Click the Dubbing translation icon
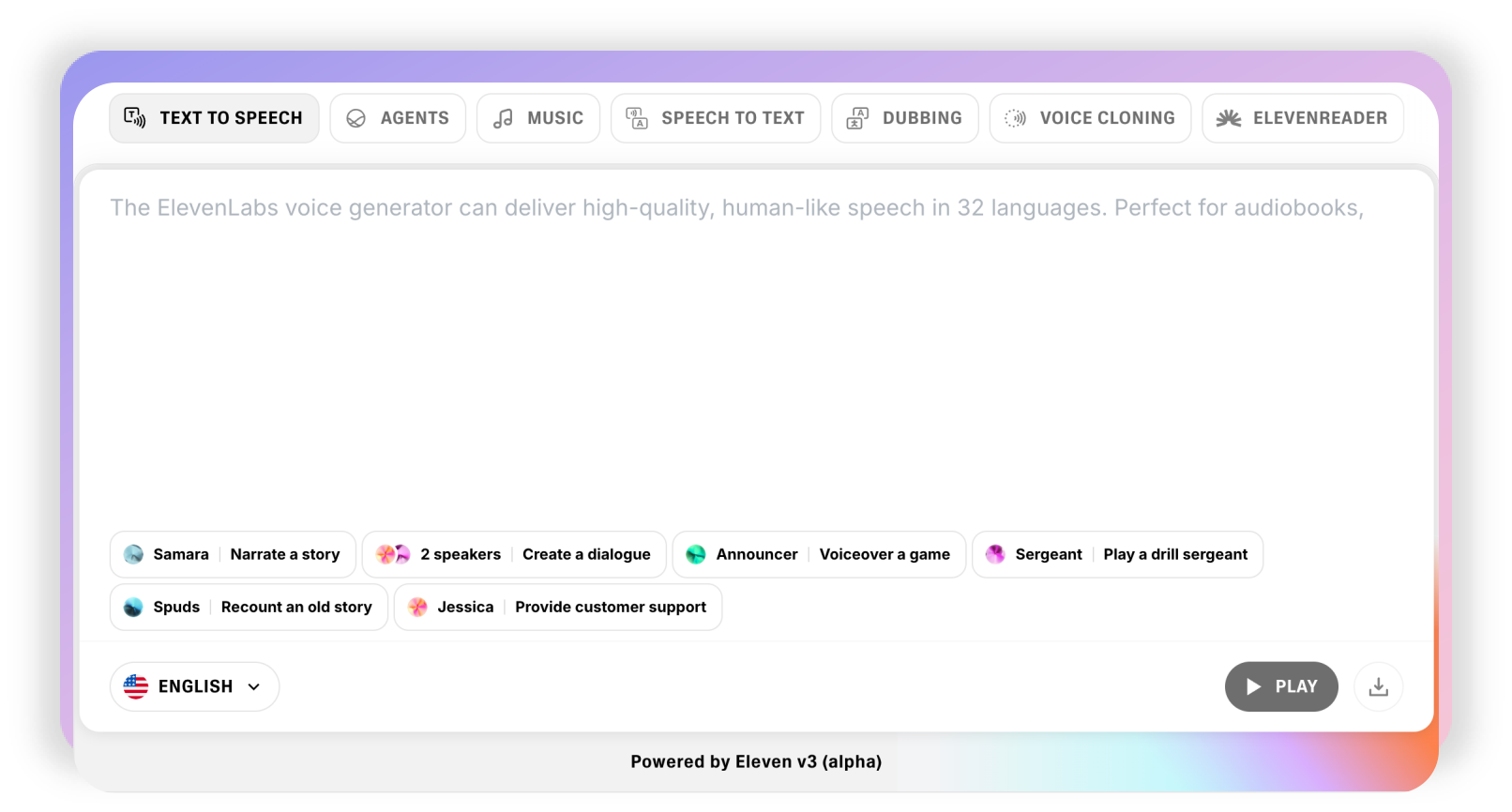The height and width of the screenshot is (812, 1512). point(857,118)
